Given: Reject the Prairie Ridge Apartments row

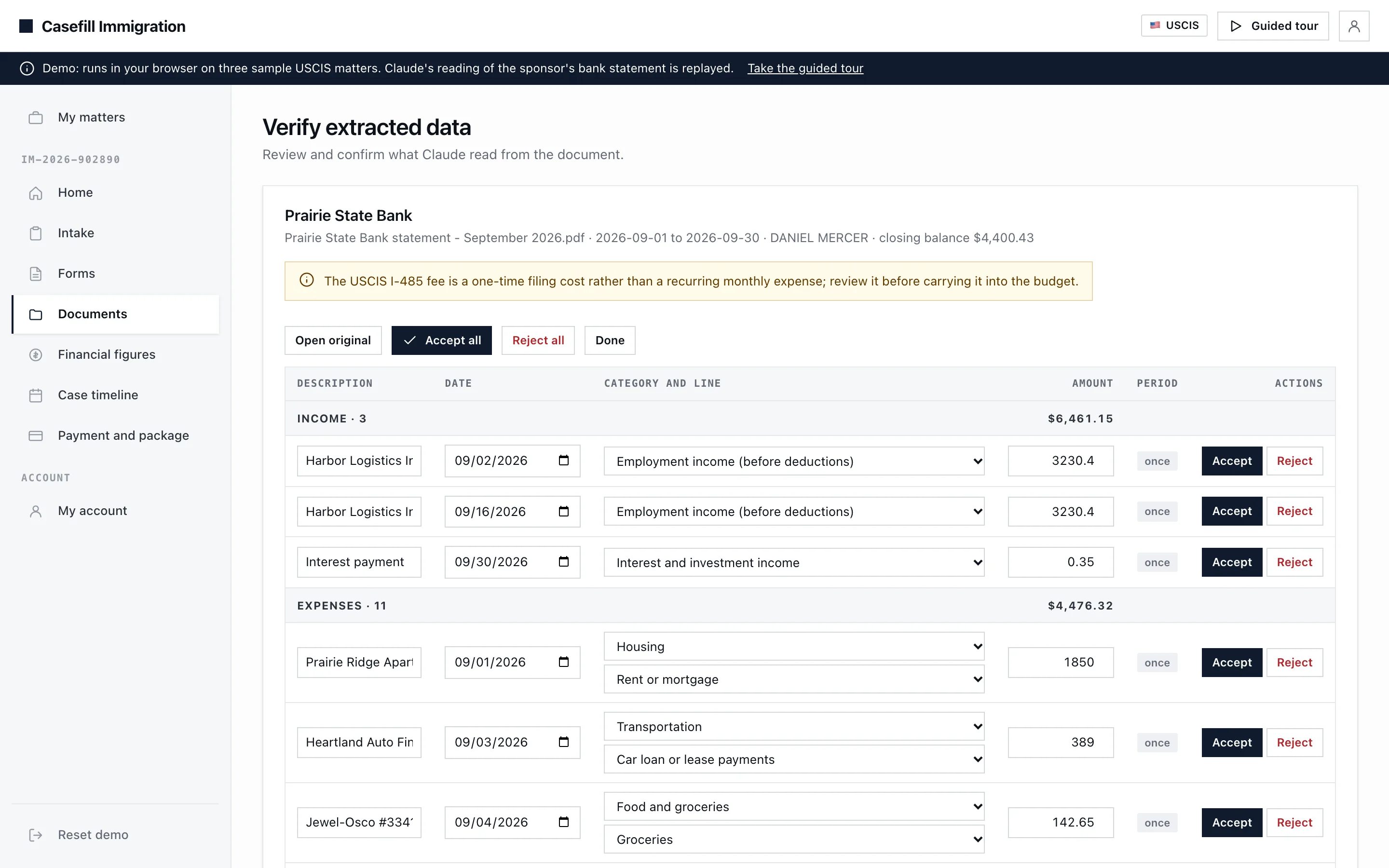Looking at the screenshot, I should [x=1294, y=663].
